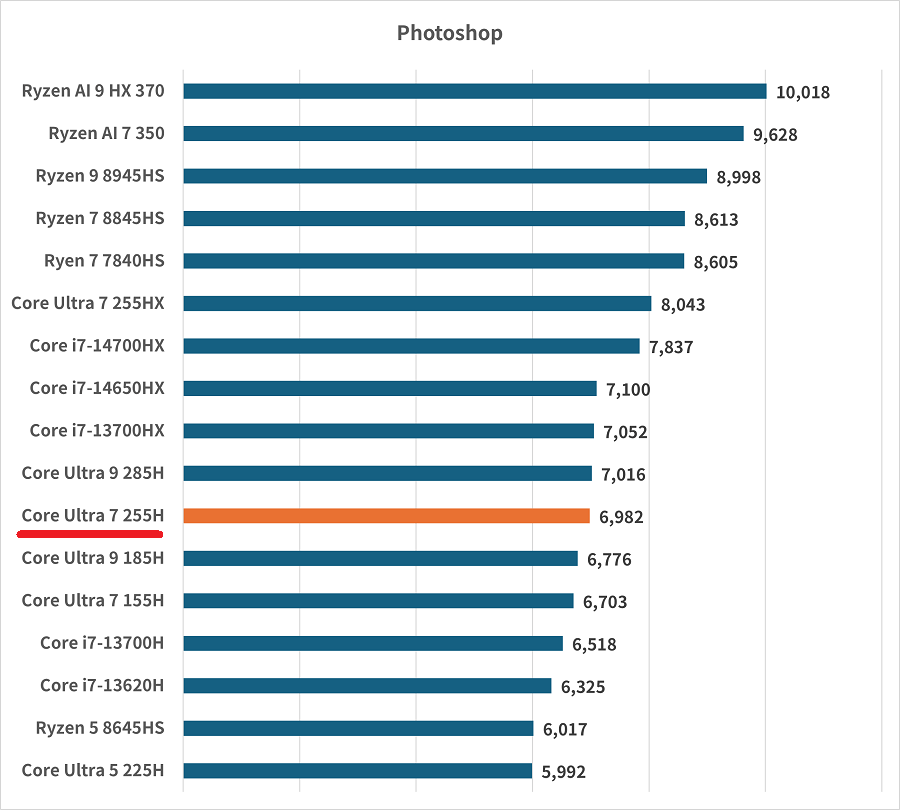Click the Core Ultra 7 255HX bar

click(417, 303)
